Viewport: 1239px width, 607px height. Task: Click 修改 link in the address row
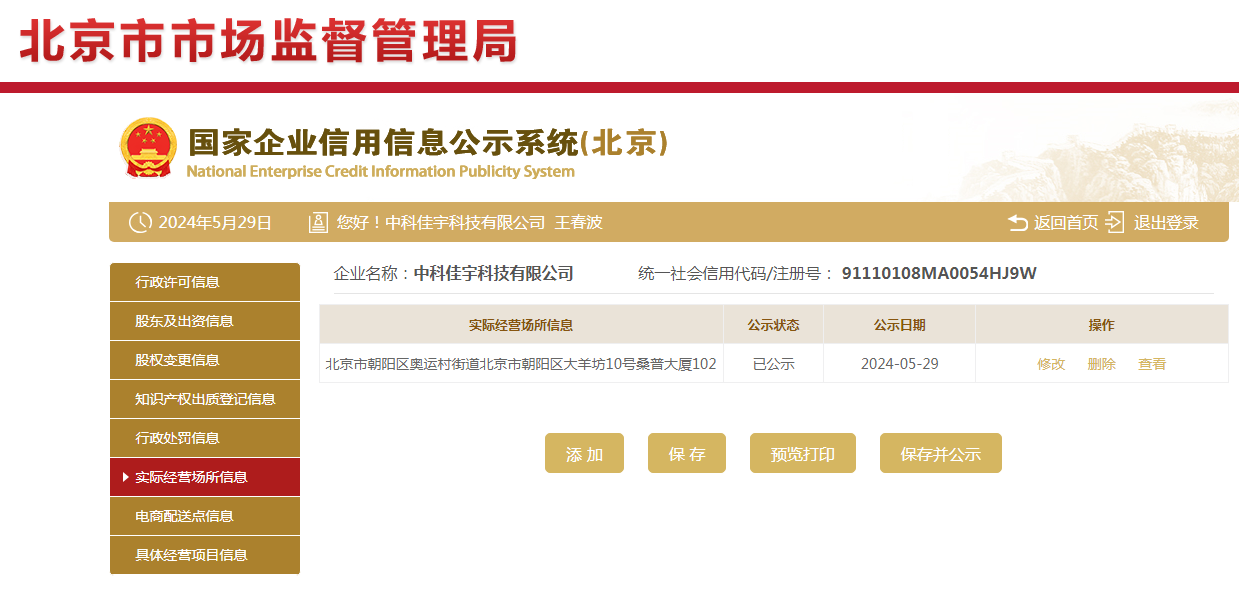(x=1051, y=364)
